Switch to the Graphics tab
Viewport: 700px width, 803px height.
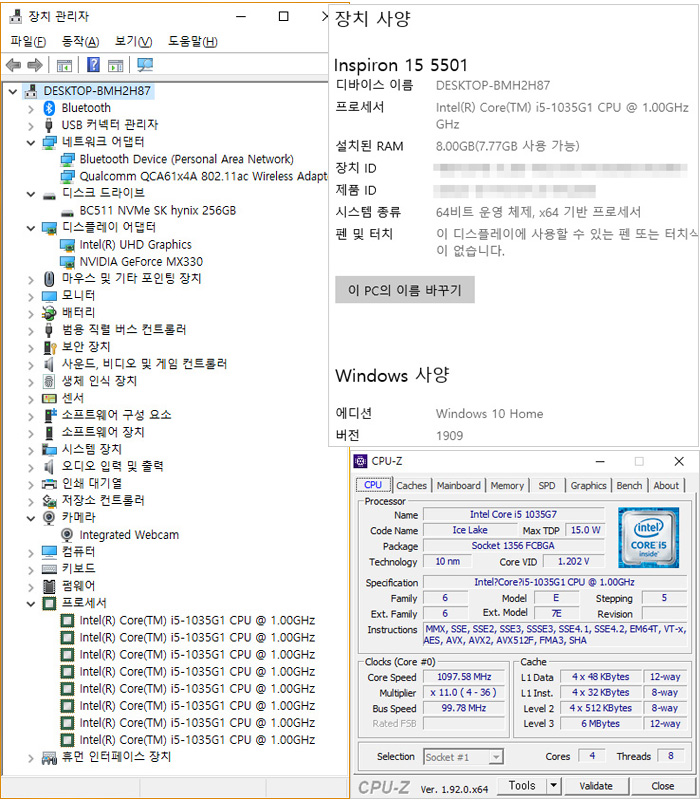pyautogui.click(x=588, y=485)
